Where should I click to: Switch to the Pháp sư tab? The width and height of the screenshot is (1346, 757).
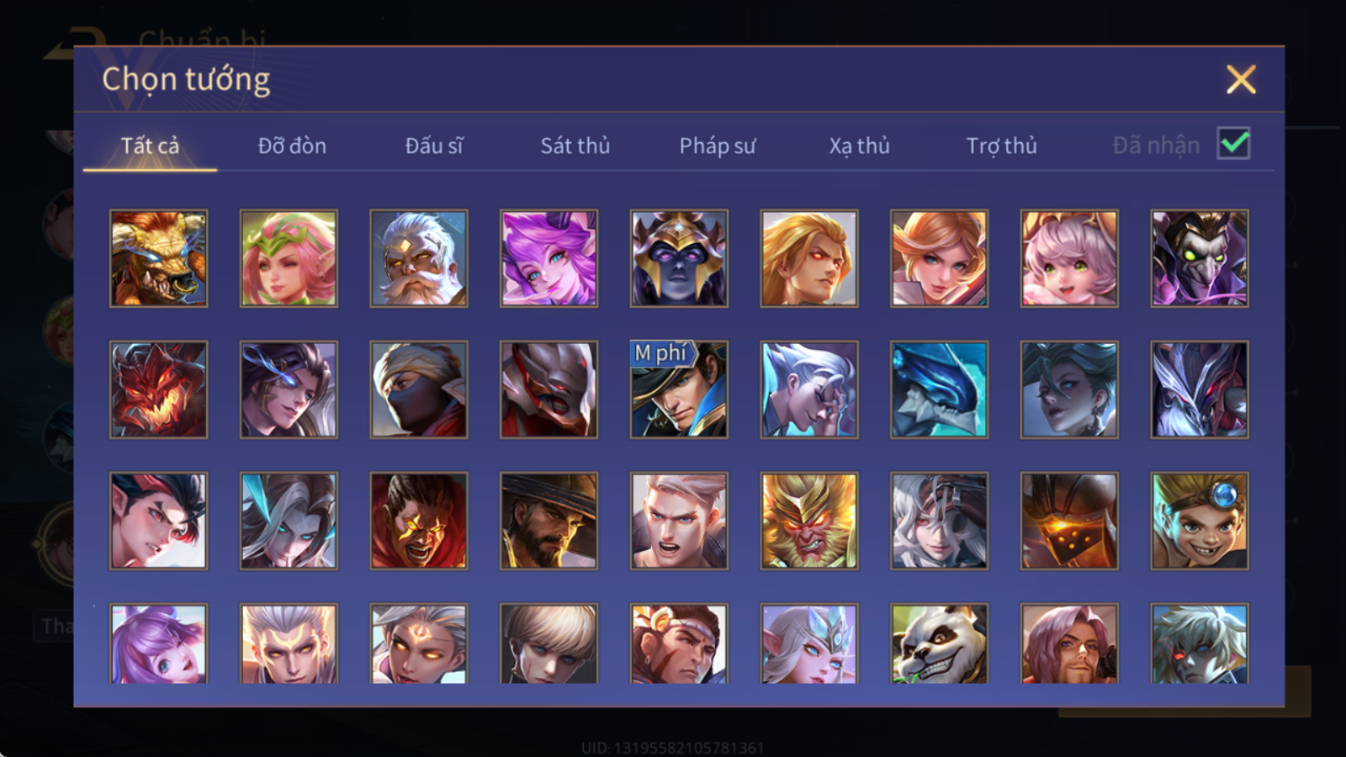(x=717, y=146)
